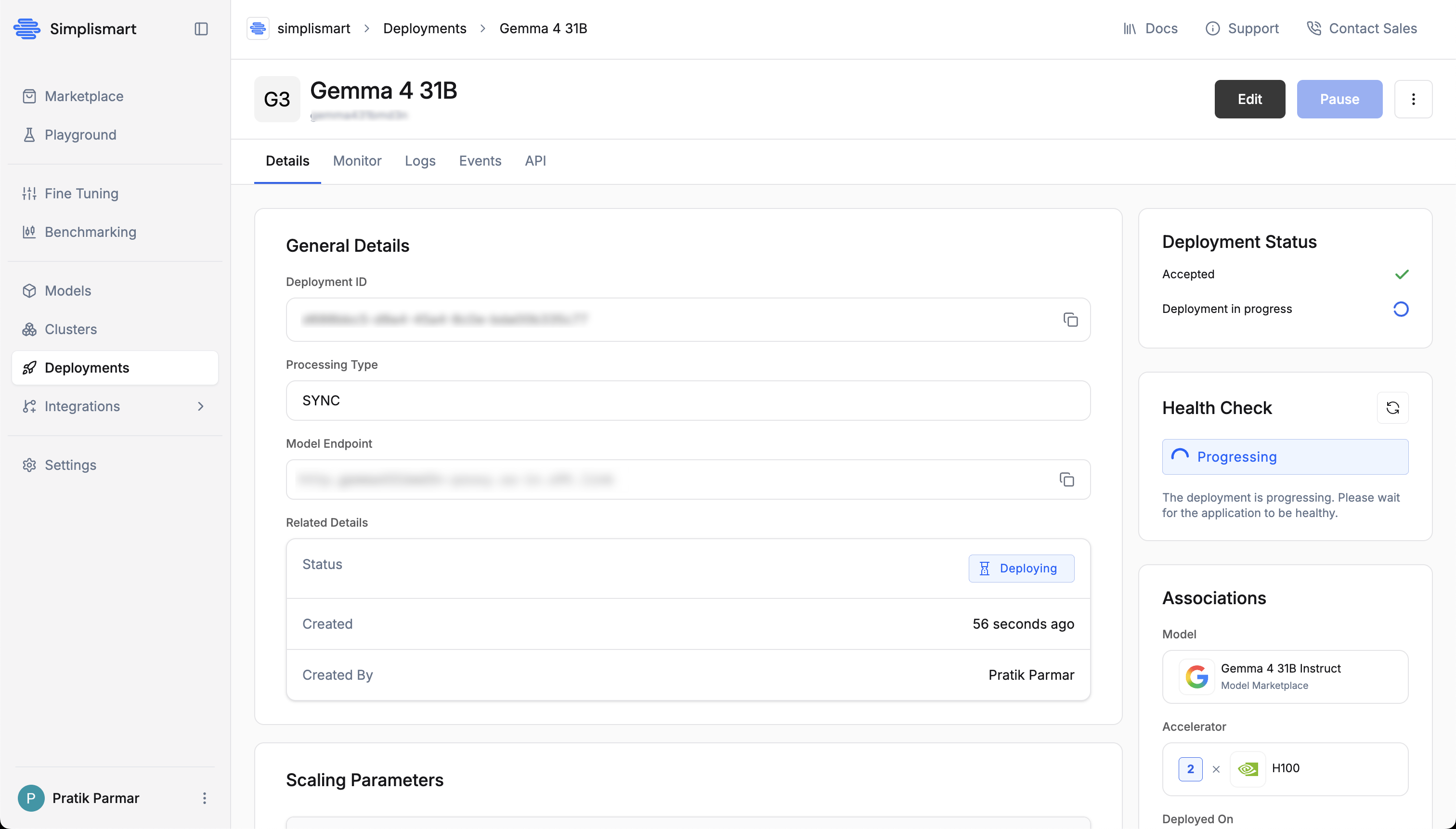The width and height of the screenshot is (1456, 829).
Task: Click the Models cube icon
Action: (29, 291)
